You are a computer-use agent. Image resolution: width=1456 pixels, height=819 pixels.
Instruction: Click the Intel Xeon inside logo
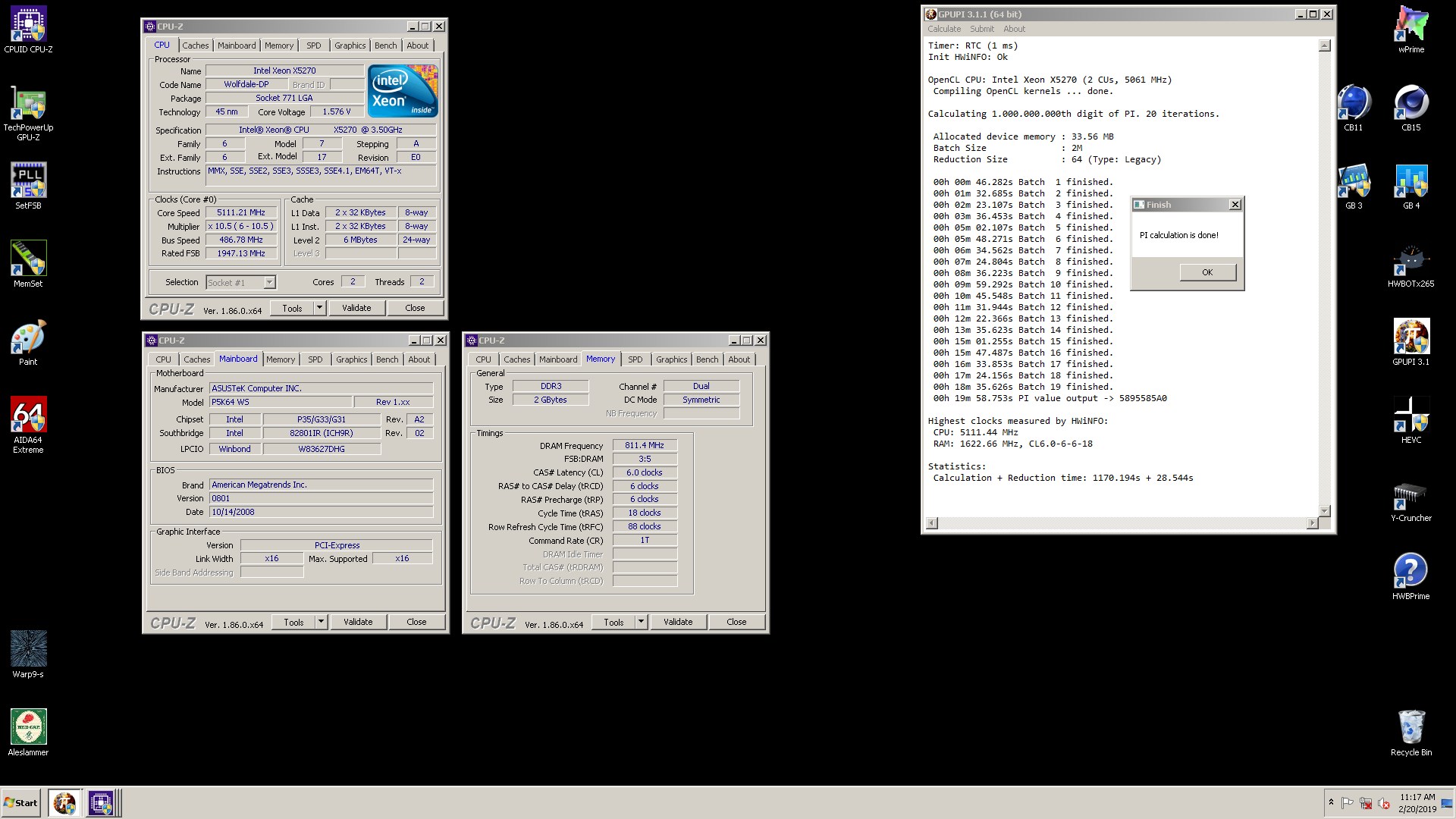tap(403, 91)
